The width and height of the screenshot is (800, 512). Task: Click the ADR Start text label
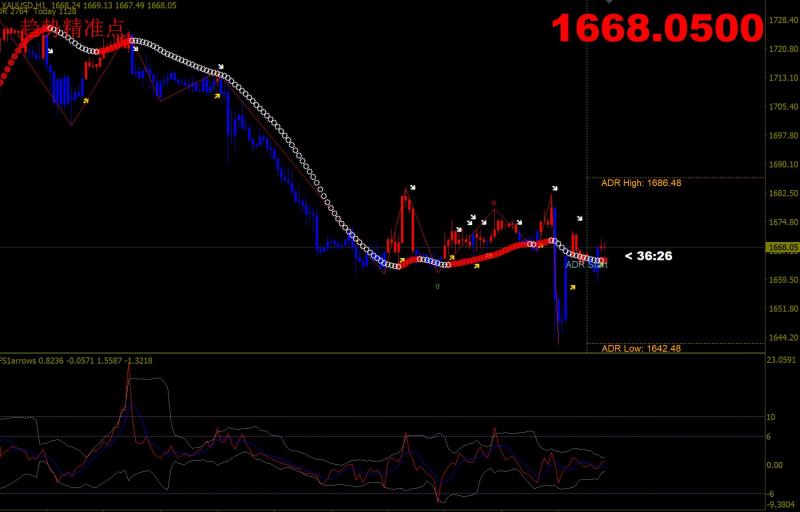coord(586,265)
